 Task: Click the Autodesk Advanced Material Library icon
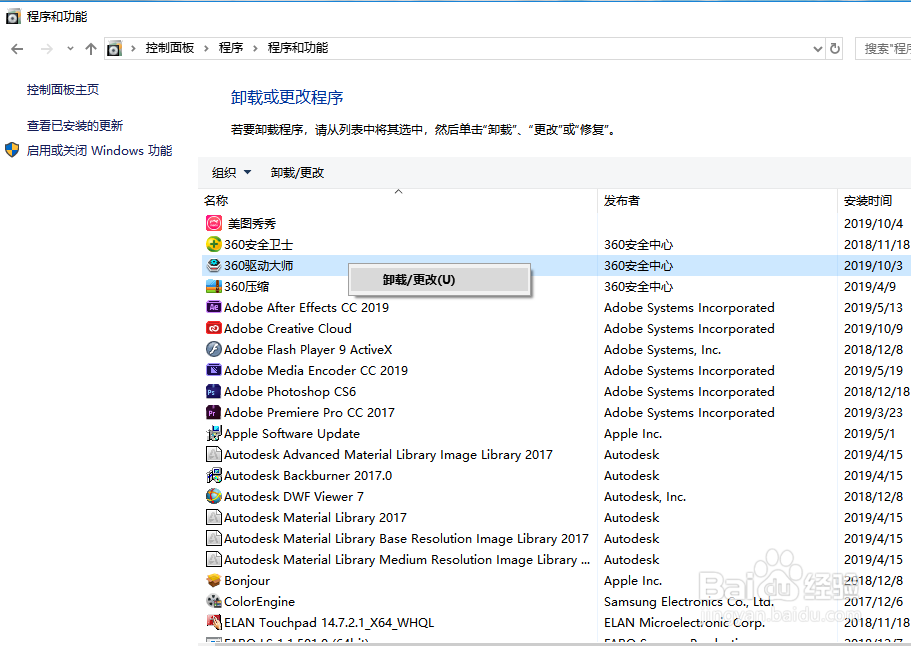(214, 454)
